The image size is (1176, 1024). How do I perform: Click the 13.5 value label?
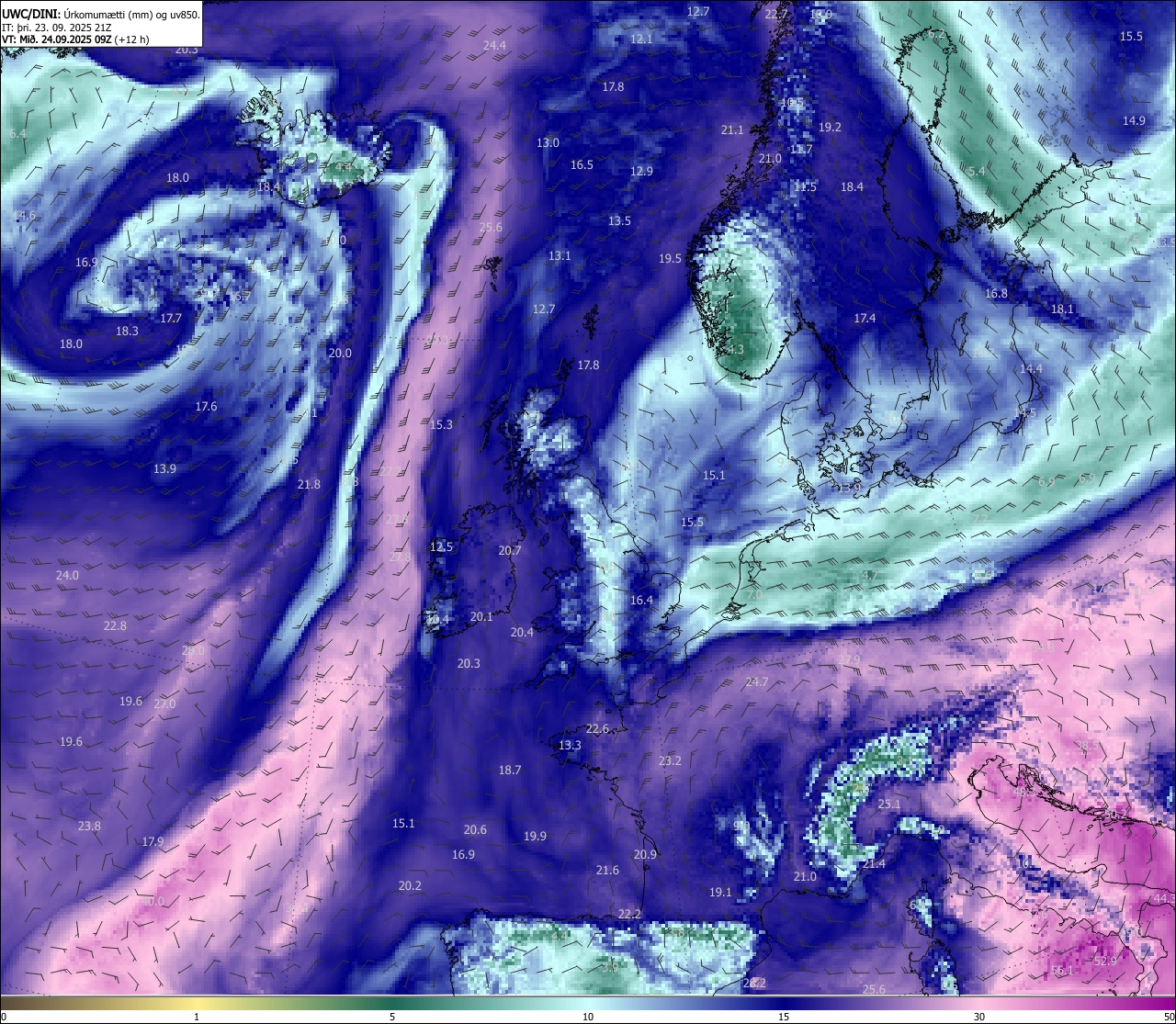[x=619, y=220]
